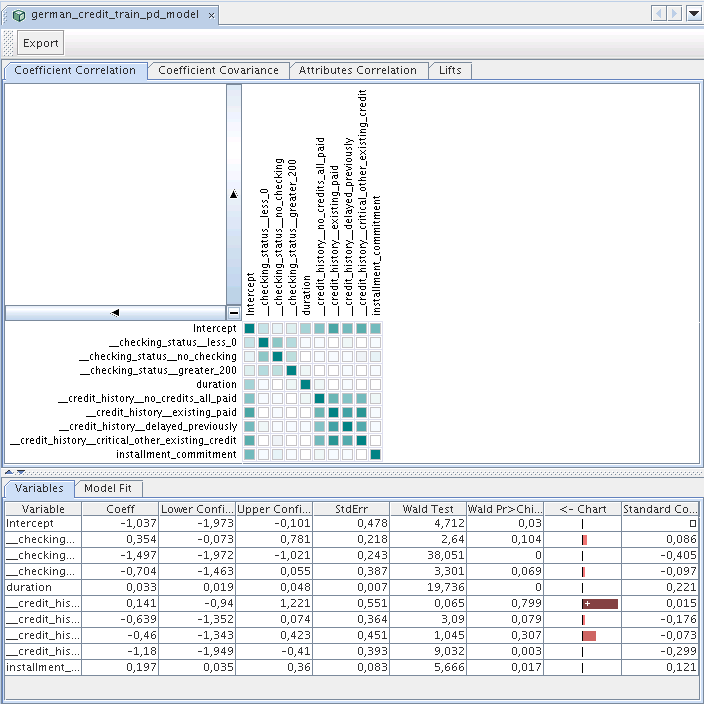
Task: Click the installment_commitment row label in the matrix
Action: click(x=176, y=454)
